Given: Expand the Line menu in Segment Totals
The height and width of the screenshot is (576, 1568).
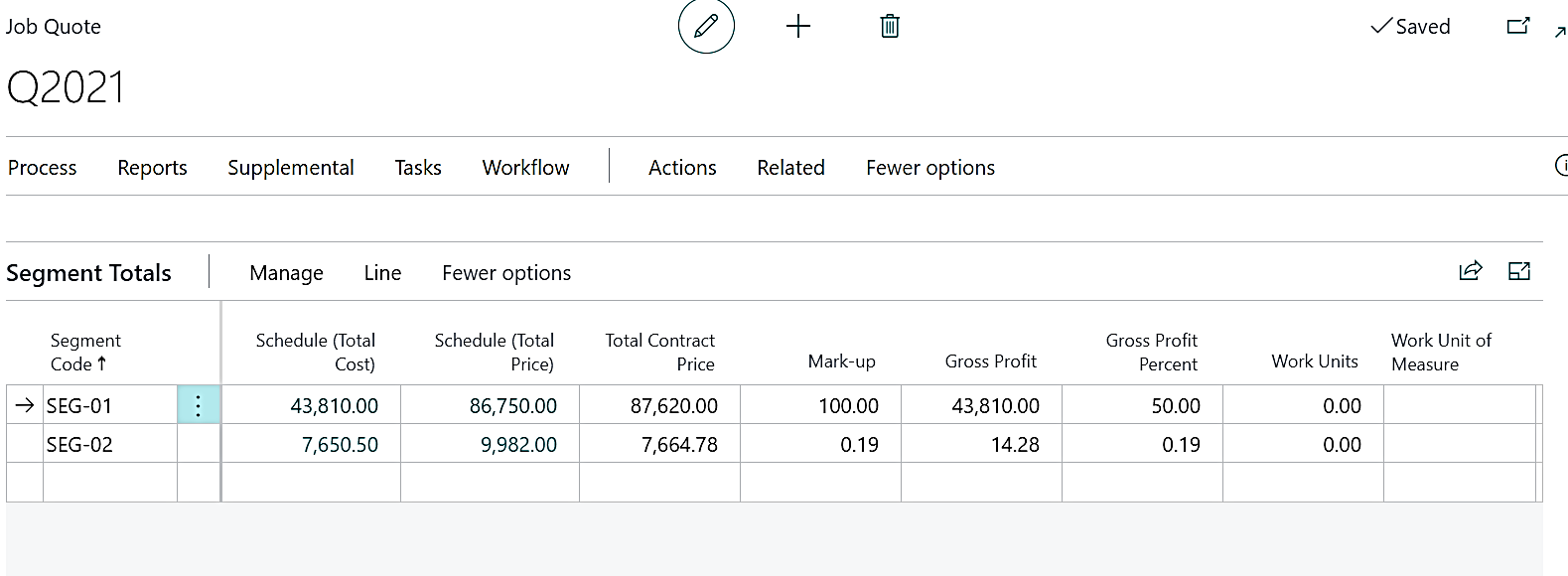Looking at the screenshot, I should (382, 273).
